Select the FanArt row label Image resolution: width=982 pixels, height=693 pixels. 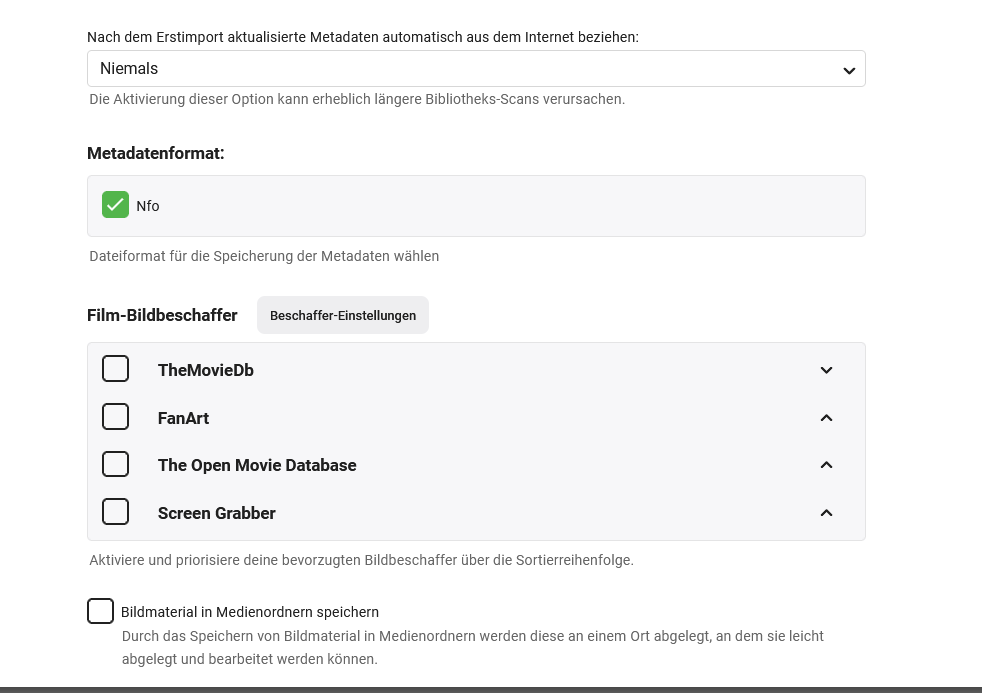click(183, 418)
